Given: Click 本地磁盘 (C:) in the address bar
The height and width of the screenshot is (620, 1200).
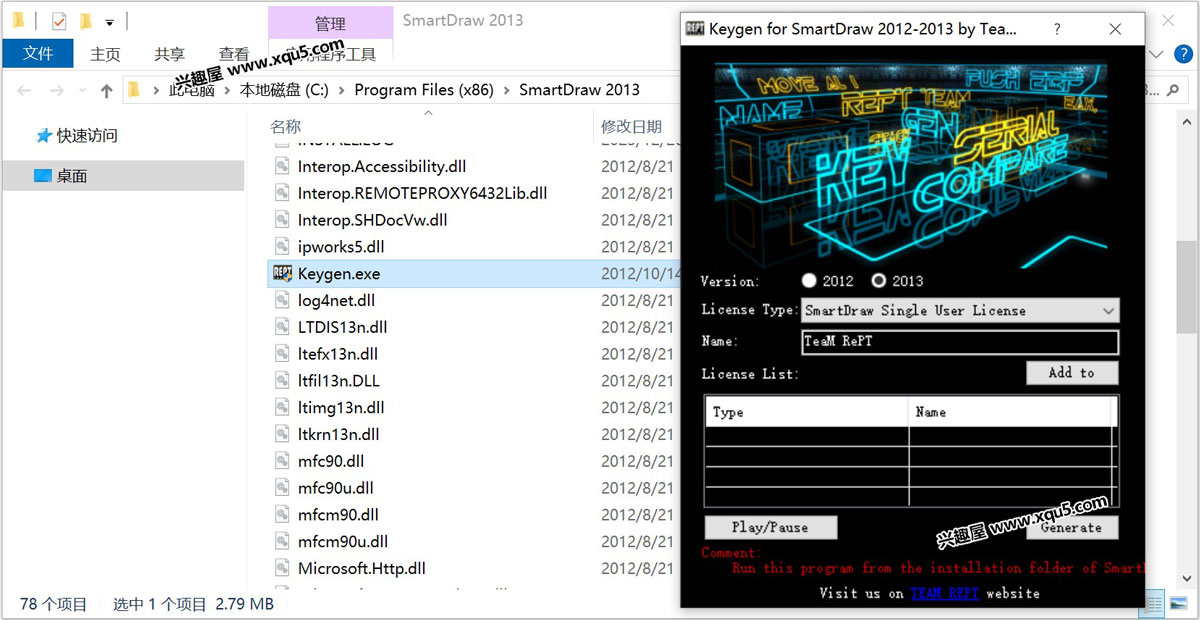Looking at the screenshot, I should point(284,90).
